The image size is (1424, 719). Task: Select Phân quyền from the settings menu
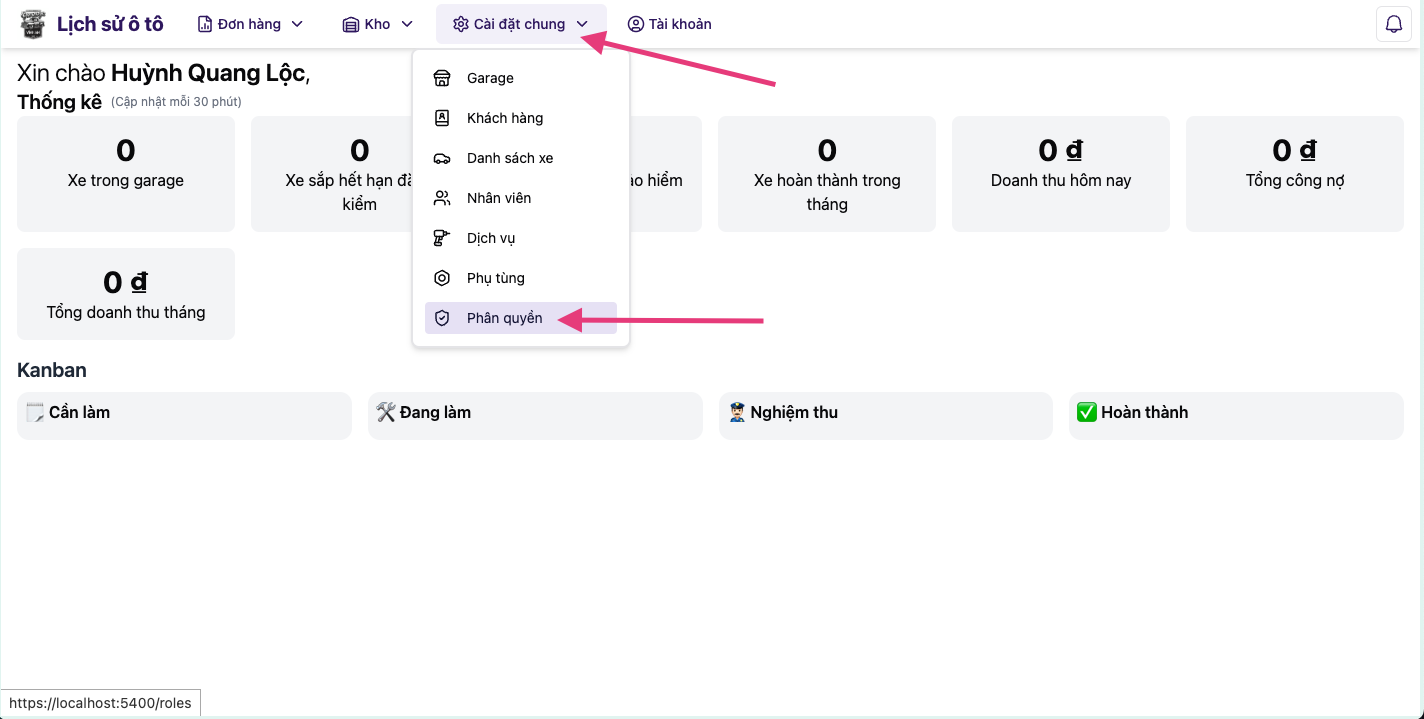(x=505, y=318)
